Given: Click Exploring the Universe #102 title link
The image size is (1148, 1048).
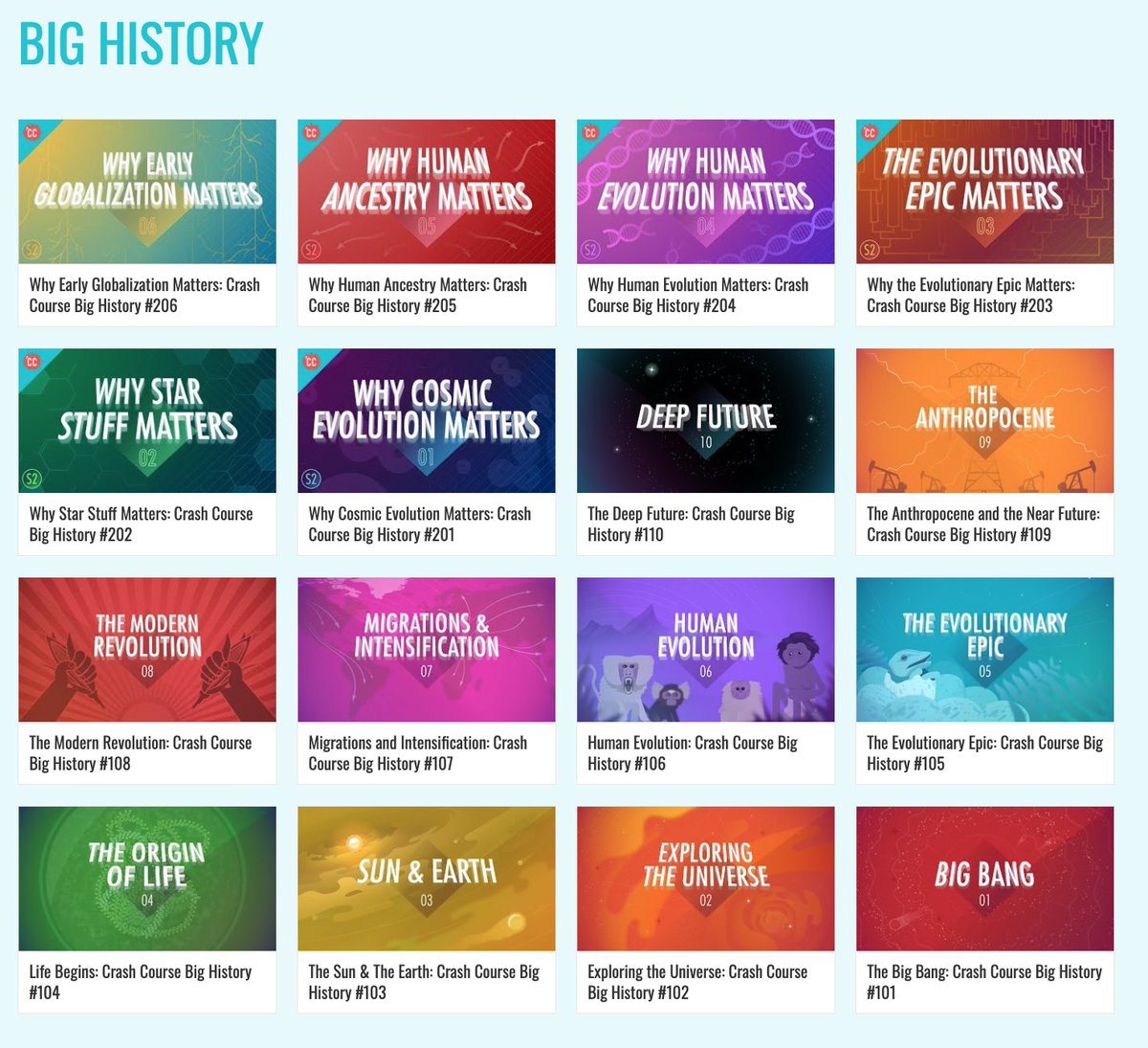Looking at the screenshot, I should [x=697, y=982].
